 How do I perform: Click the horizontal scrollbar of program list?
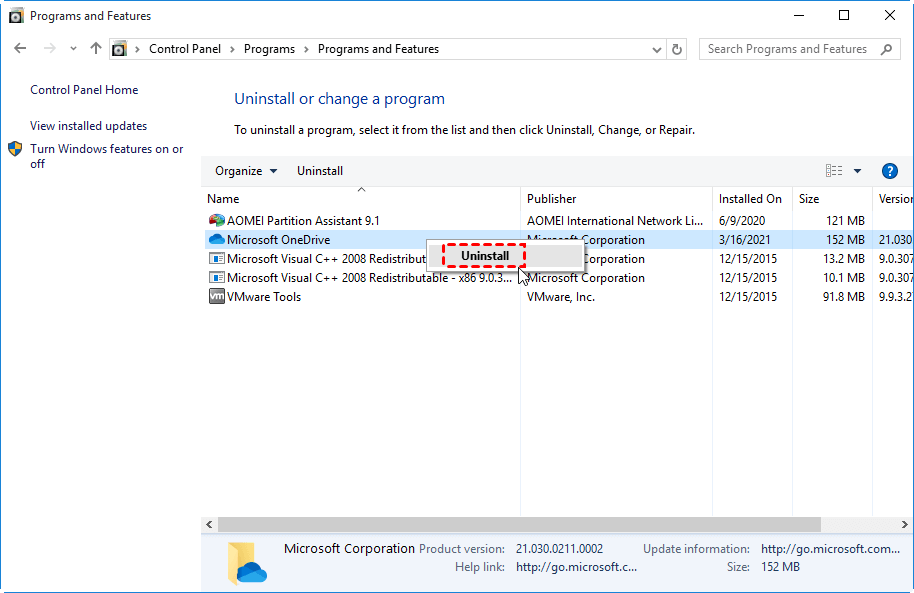(518, 525)
